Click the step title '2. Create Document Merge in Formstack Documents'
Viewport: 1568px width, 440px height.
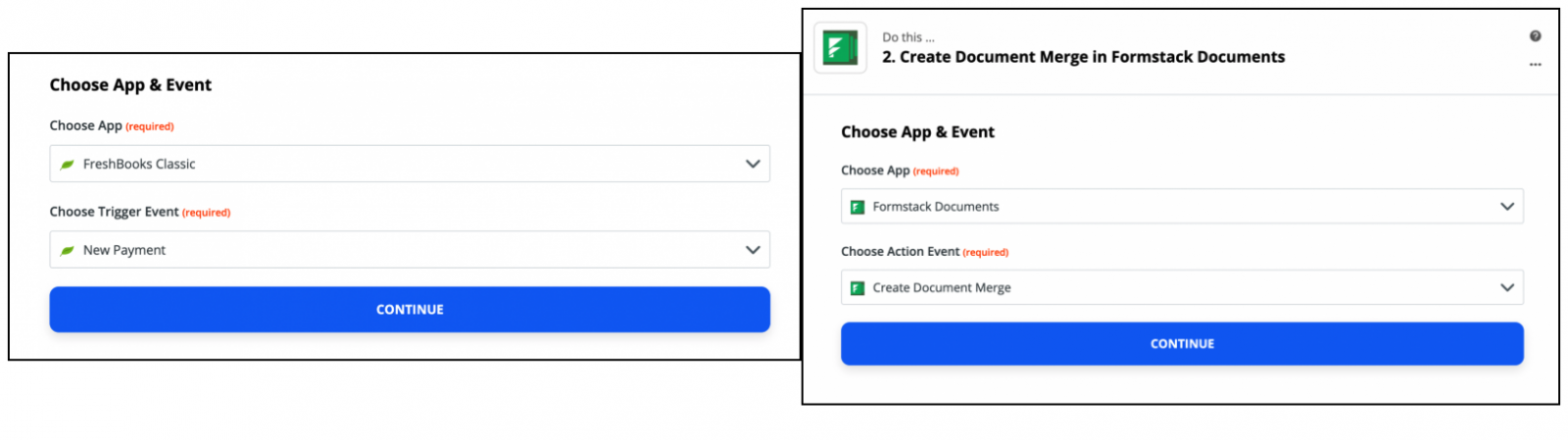1083,57
